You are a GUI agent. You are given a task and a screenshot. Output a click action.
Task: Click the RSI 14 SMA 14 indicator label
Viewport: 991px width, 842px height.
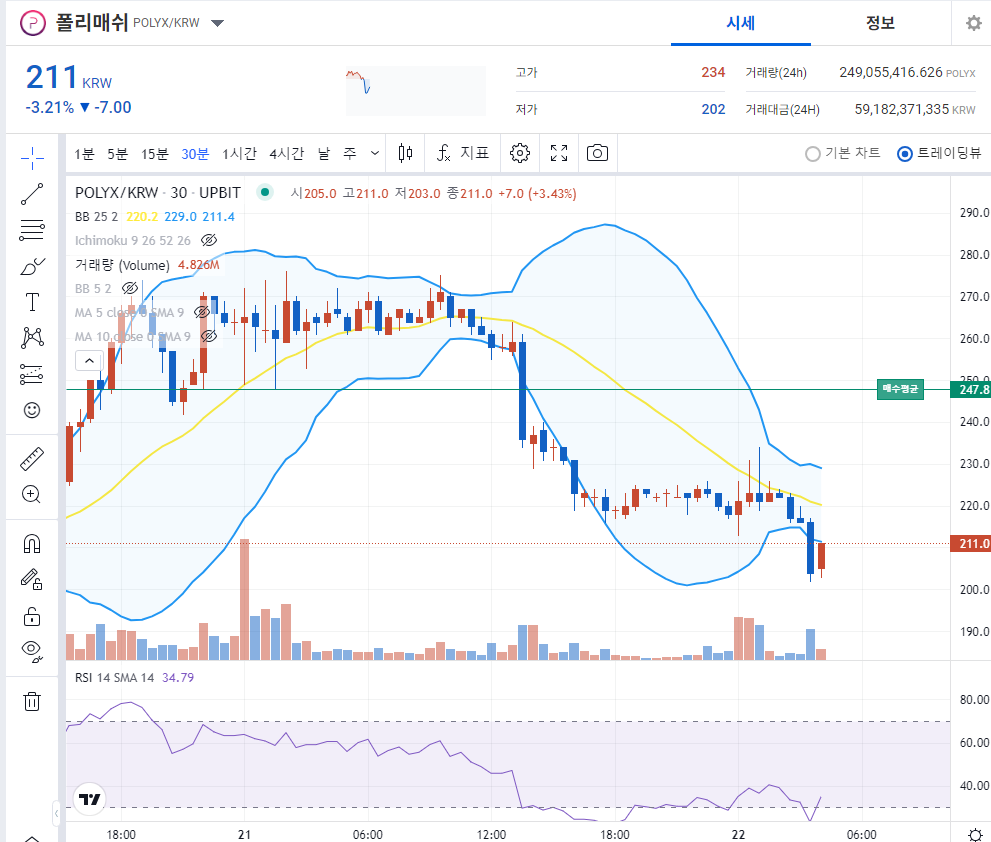click(x=114, y=678)
